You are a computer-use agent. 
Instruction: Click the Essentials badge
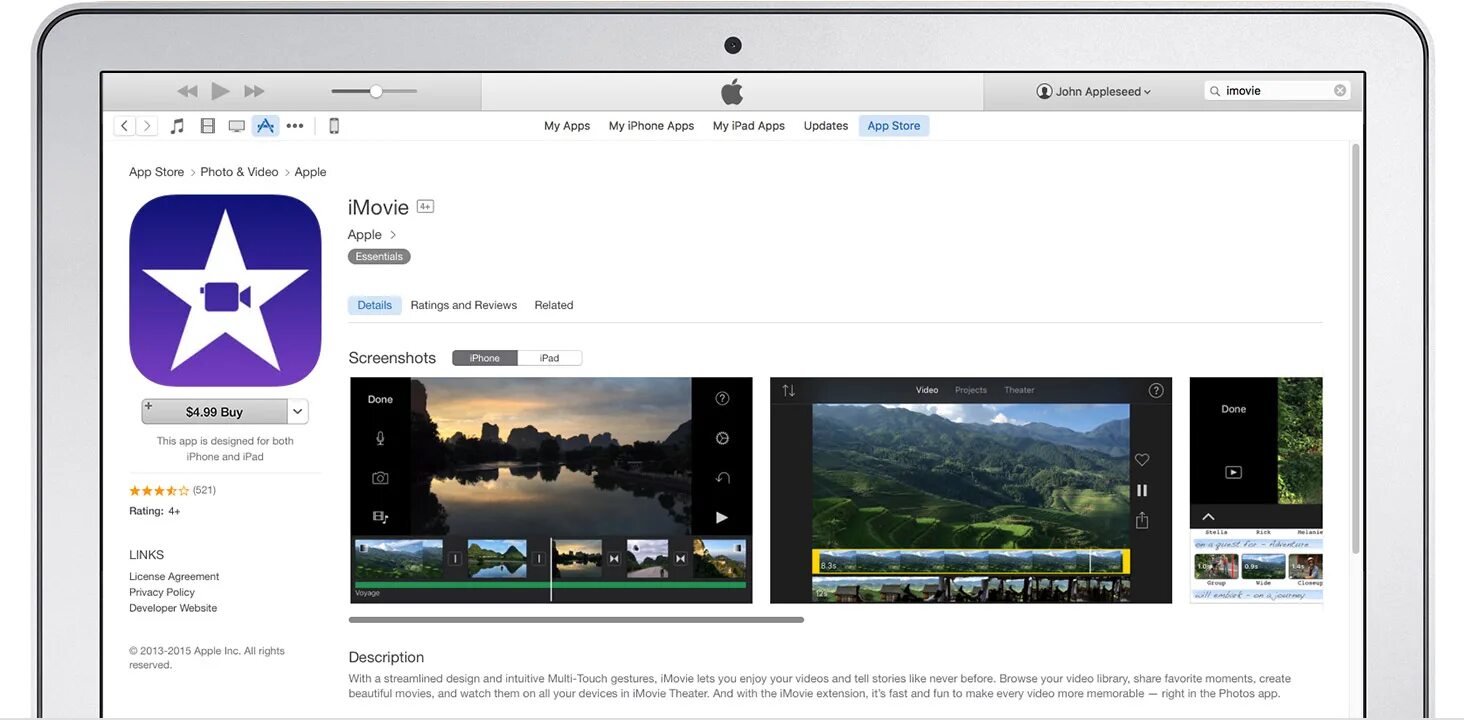tap(379, 257)
